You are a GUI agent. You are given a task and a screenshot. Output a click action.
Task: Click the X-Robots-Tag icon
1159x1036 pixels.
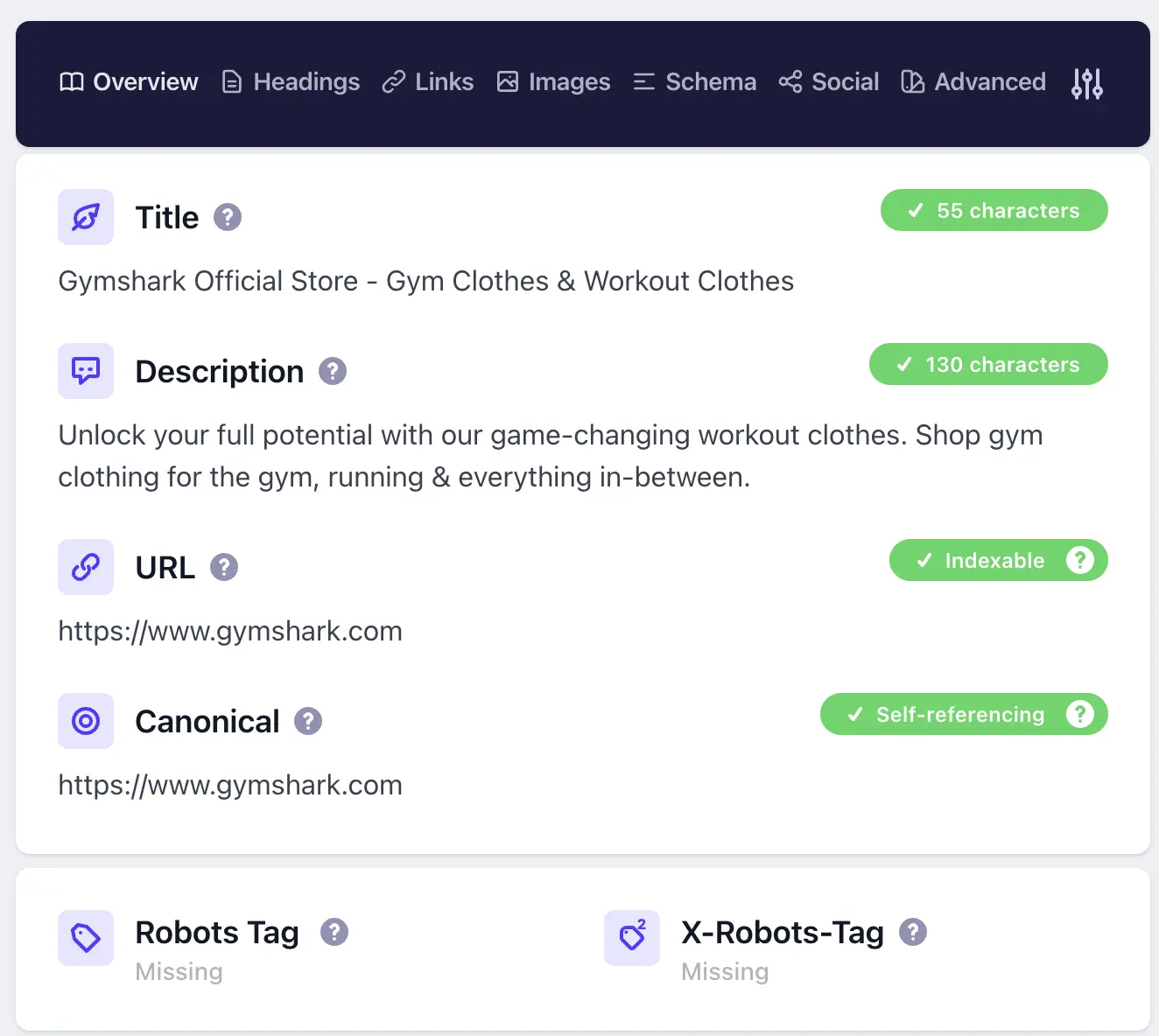[x=632, y=938]
